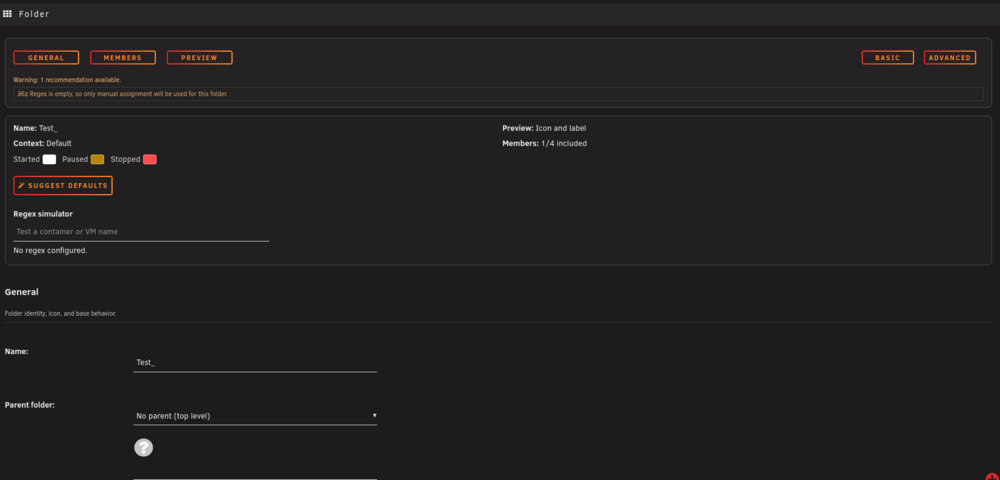The height and width of the screenshot is (480, 1000).
Task: Open the Members section tab
Action: coord(123,57)
